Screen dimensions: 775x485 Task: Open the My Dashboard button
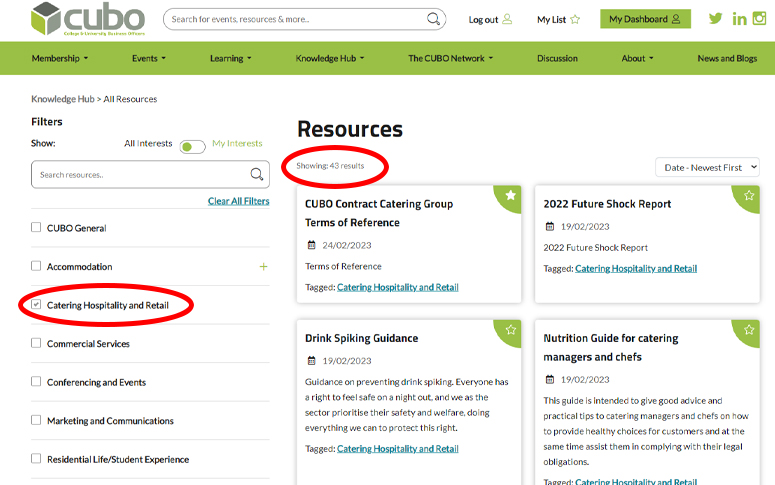tap(644, 19)
